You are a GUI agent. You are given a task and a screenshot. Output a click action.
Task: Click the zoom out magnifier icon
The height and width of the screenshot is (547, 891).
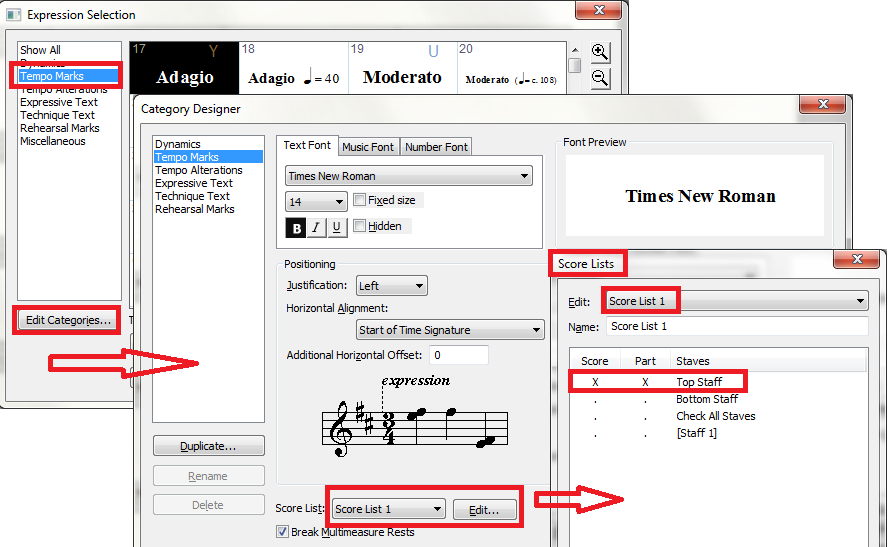(600, 77)
